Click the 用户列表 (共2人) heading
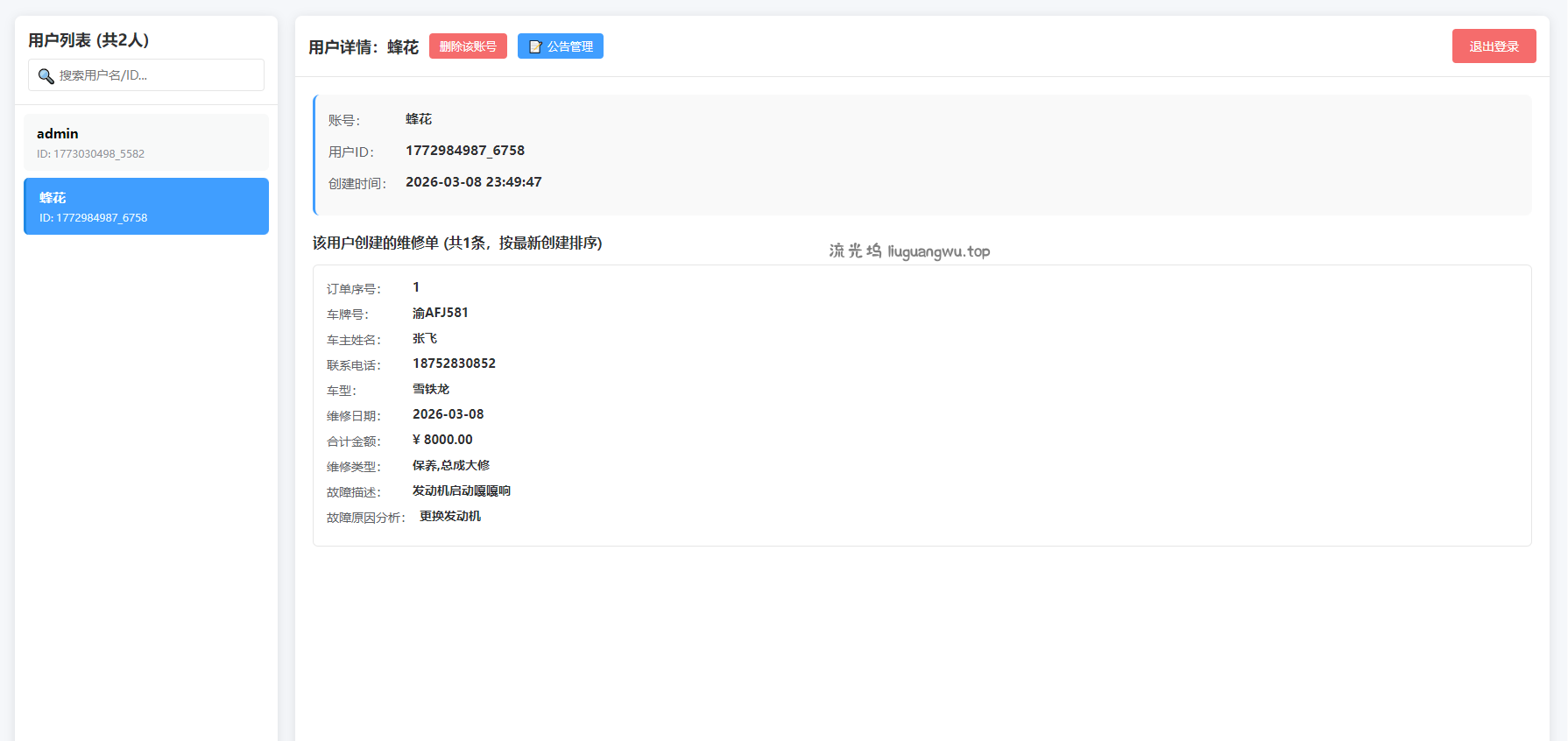 (x=88, y=40)
